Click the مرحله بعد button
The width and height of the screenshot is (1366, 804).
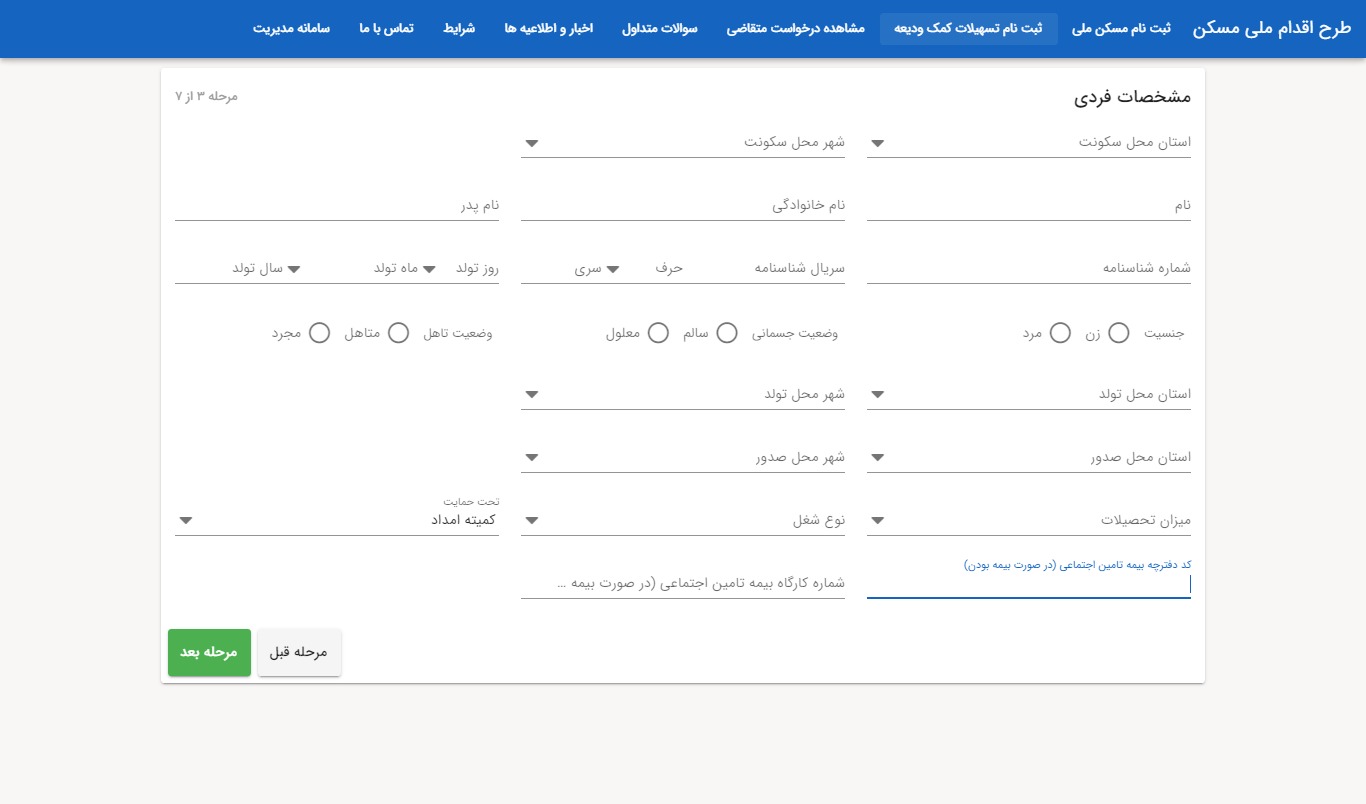pyautogui.click(x=209, y=652)
